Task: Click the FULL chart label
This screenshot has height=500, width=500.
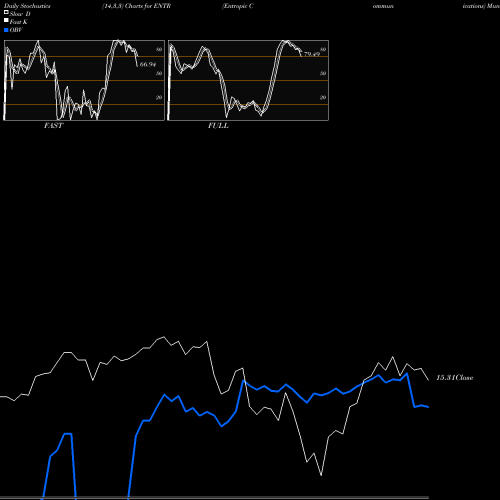Action: tap(218, 125)
